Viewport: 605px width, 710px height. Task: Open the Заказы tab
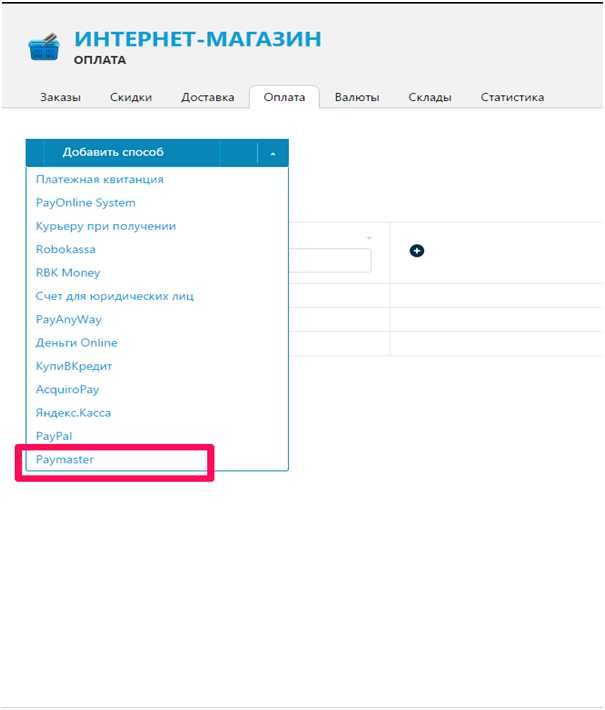coord(60,97)
